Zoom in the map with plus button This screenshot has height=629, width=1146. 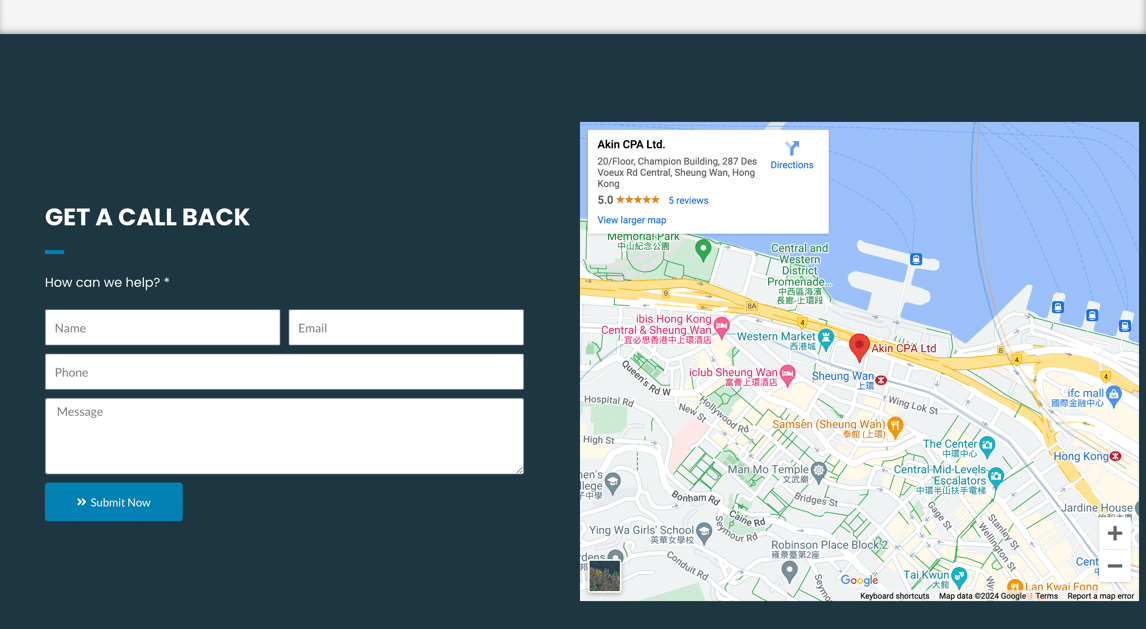pyautogui.click(x=1115, y=533)
